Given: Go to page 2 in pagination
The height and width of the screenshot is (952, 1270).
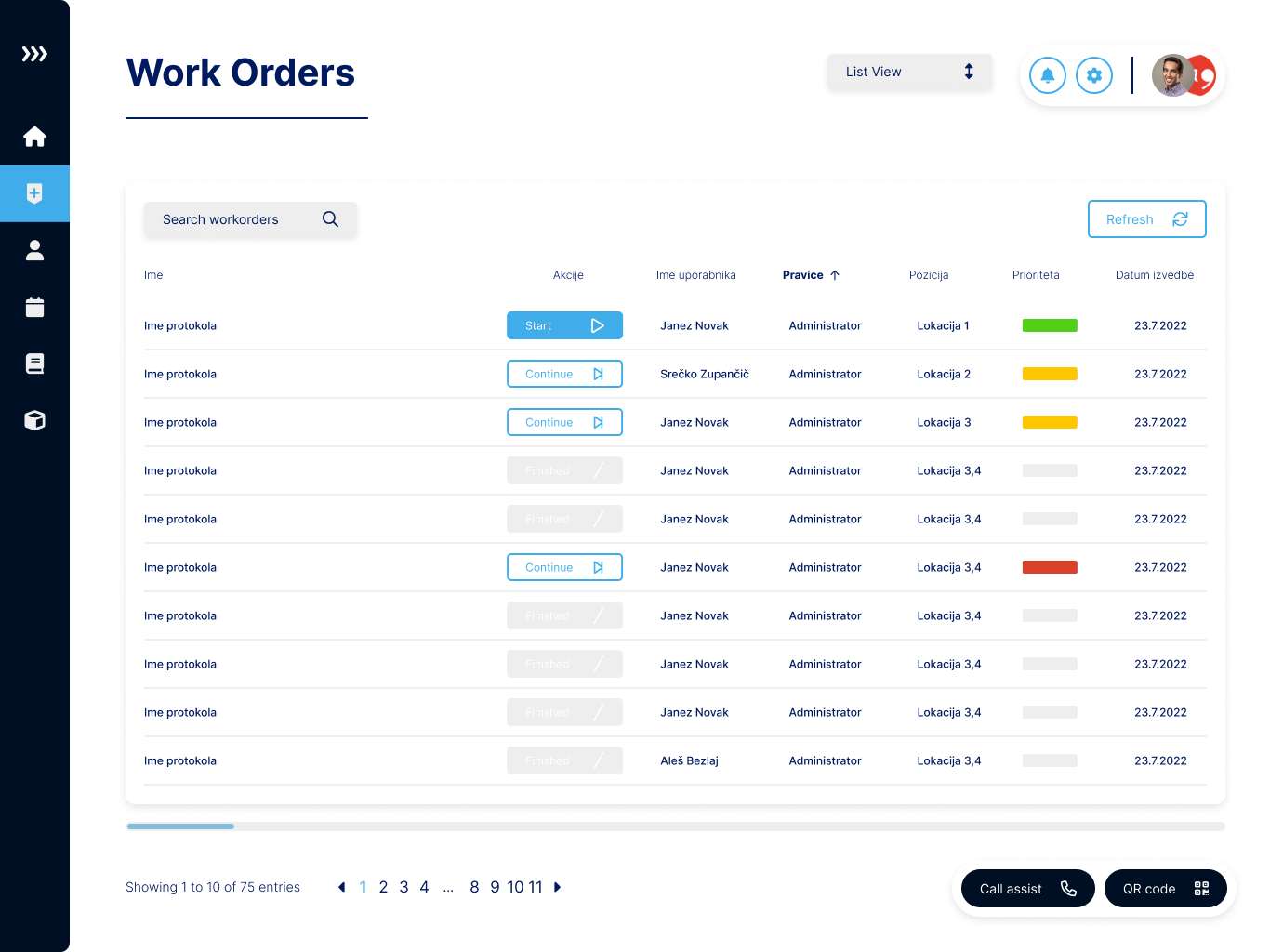Looking at the screenshot, I should pos(383,887).
